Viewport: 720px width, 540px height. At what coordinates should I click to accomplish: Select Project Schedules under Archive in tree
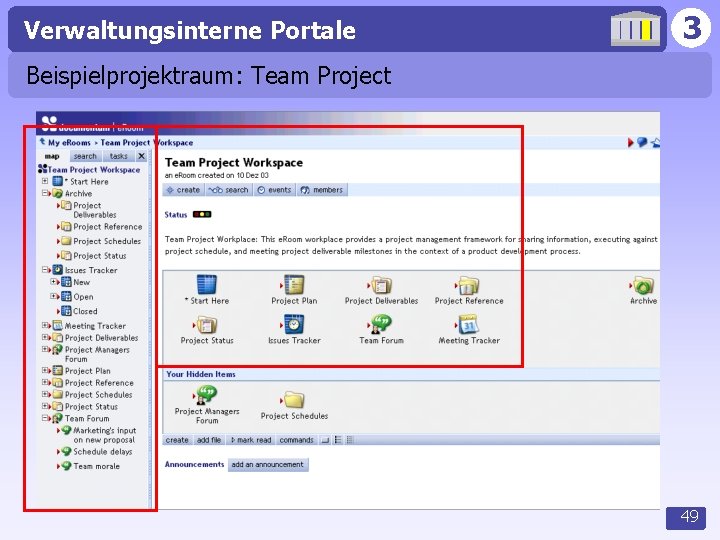pyautogui.click(x=107, y=241)
